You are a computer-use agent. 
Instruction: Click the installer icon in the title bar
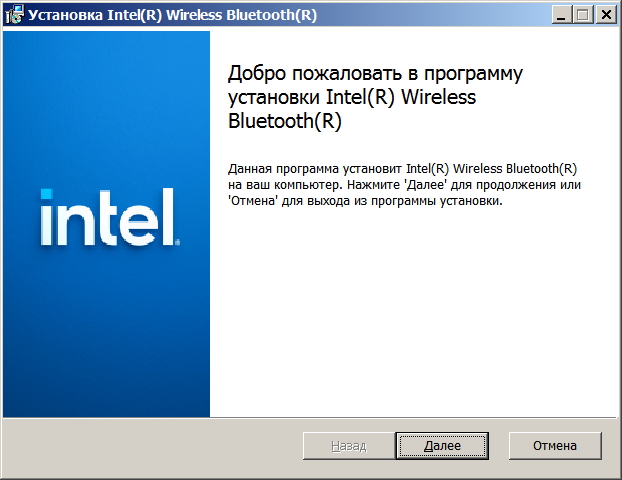point(14,14)
